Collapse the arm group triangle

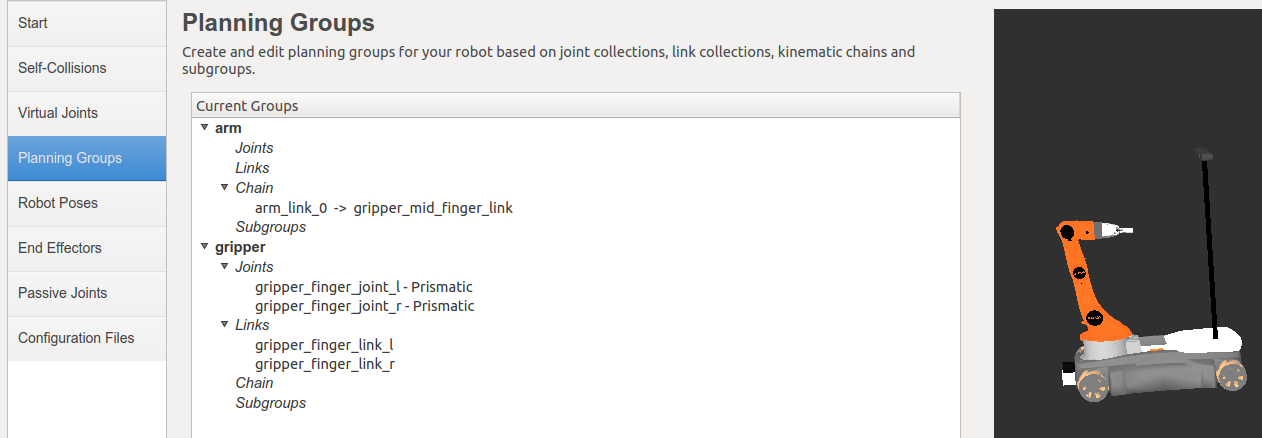tap(204, 128)
